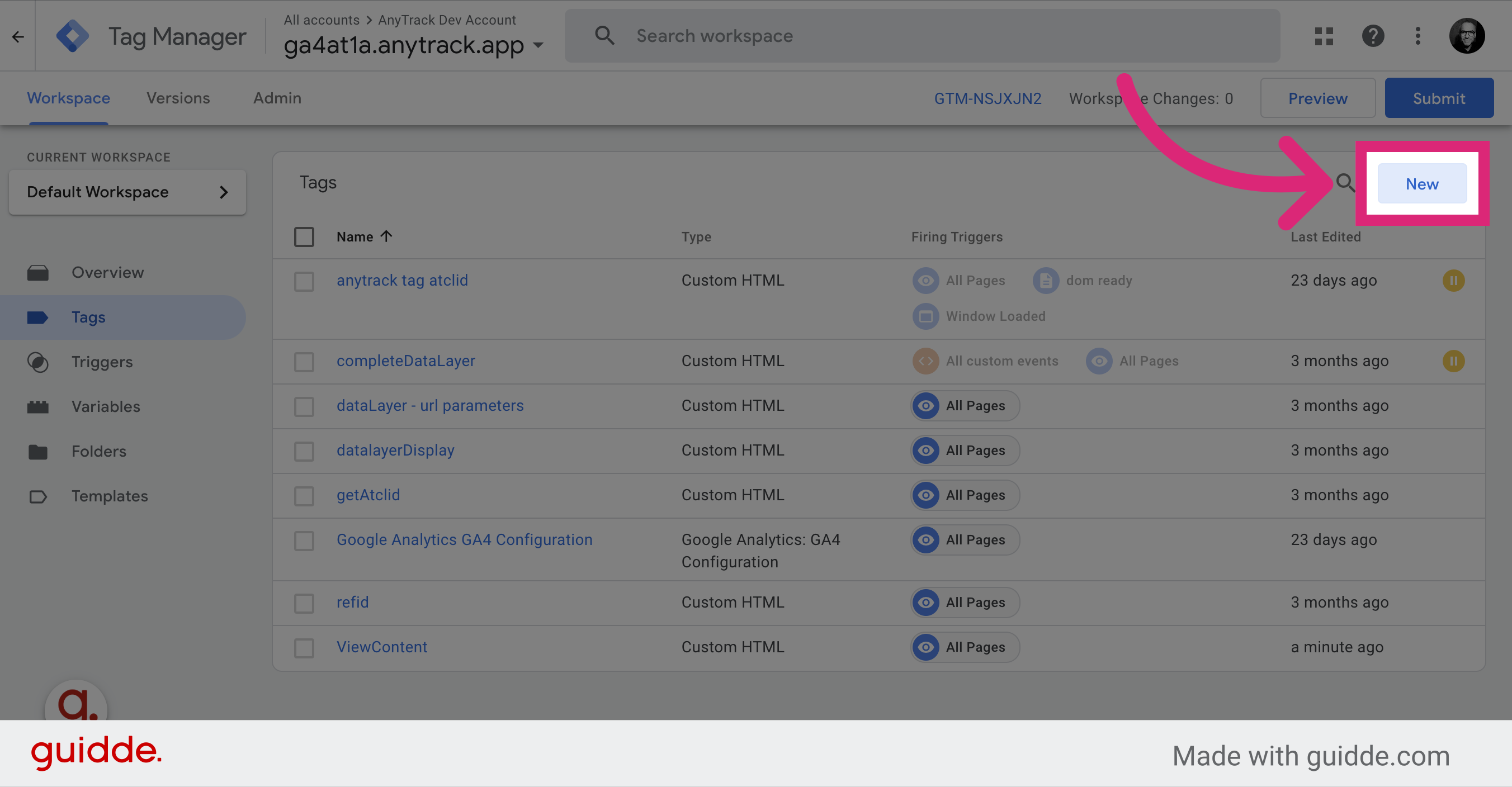Open Tags in the sidebar

[122, 317]
